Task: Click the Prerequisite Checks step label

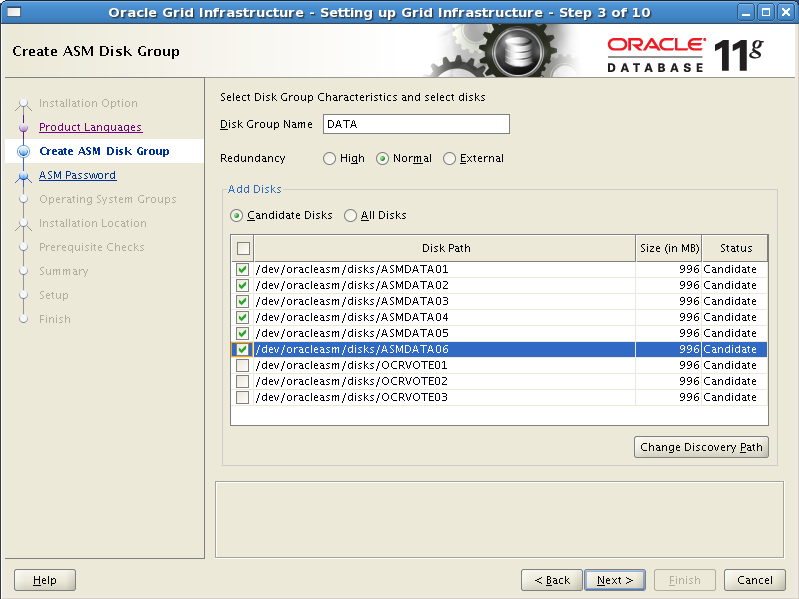Action: click(92, 247)
